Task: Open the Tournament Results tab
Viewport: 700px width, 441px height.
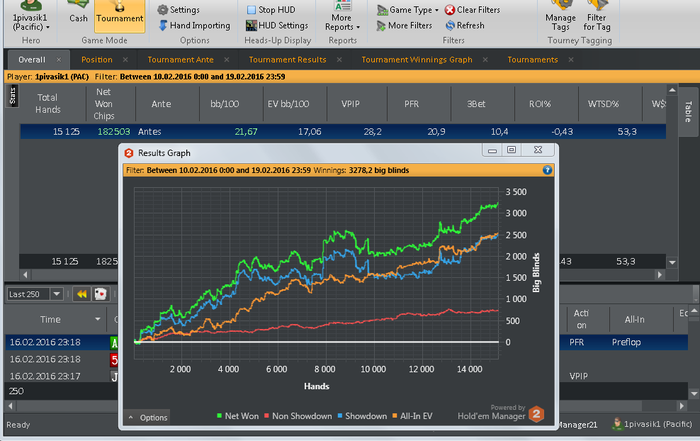Action: [288, 60]
